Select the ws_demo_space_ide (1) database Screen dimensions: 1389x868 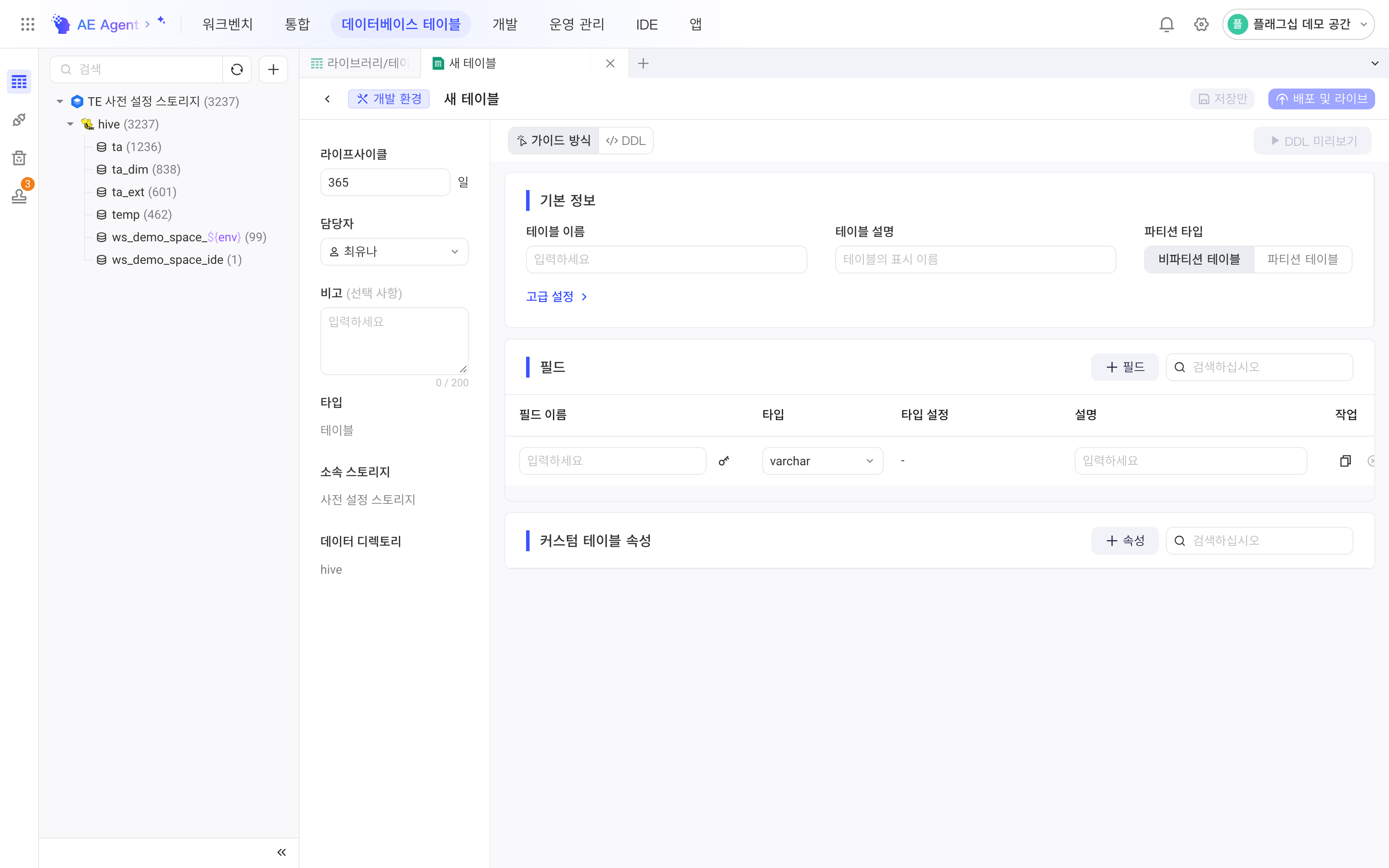click(x=169, y=260)
